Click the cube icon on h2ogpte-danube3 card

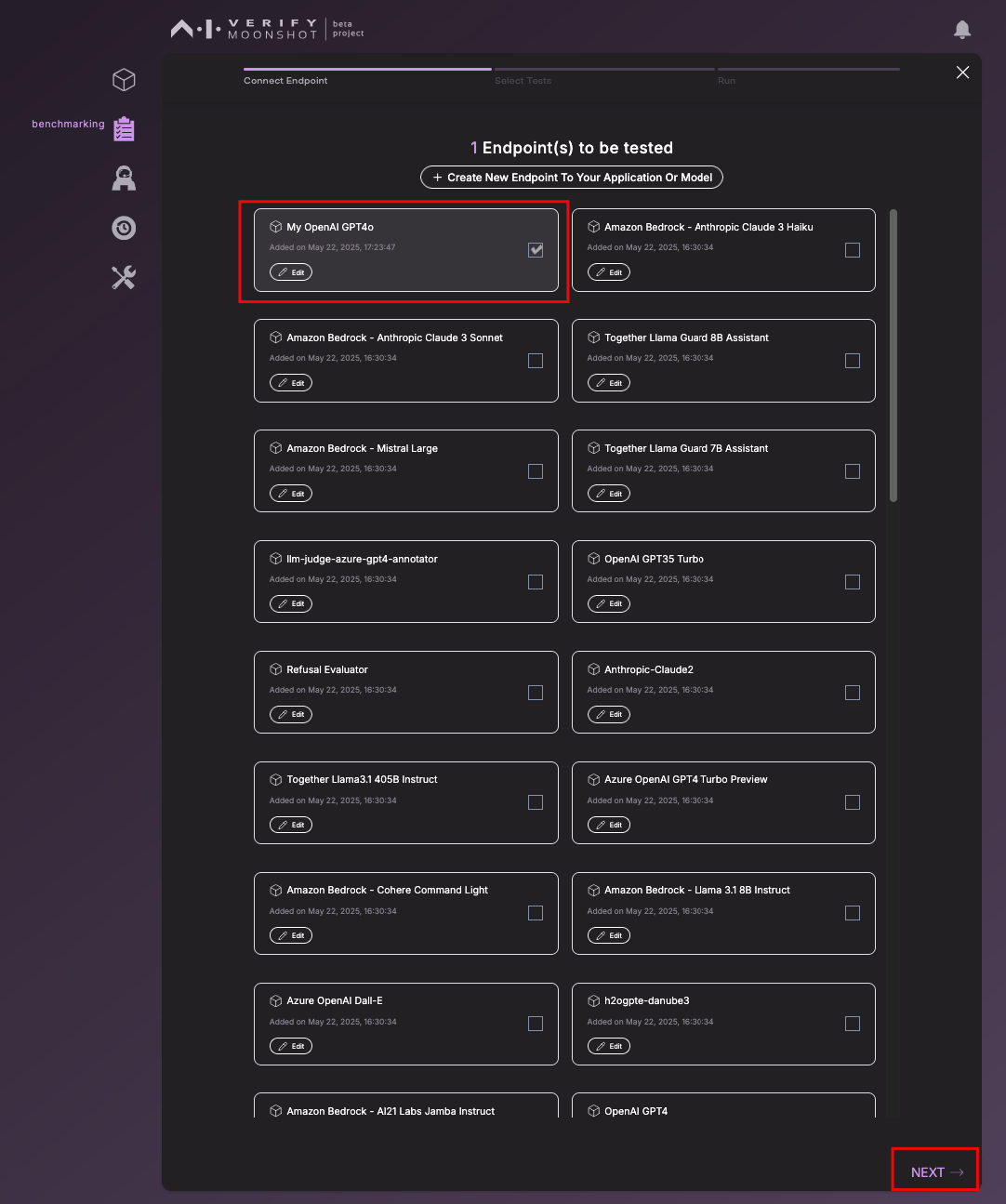pyautogui.click(x=594, y=1000)
